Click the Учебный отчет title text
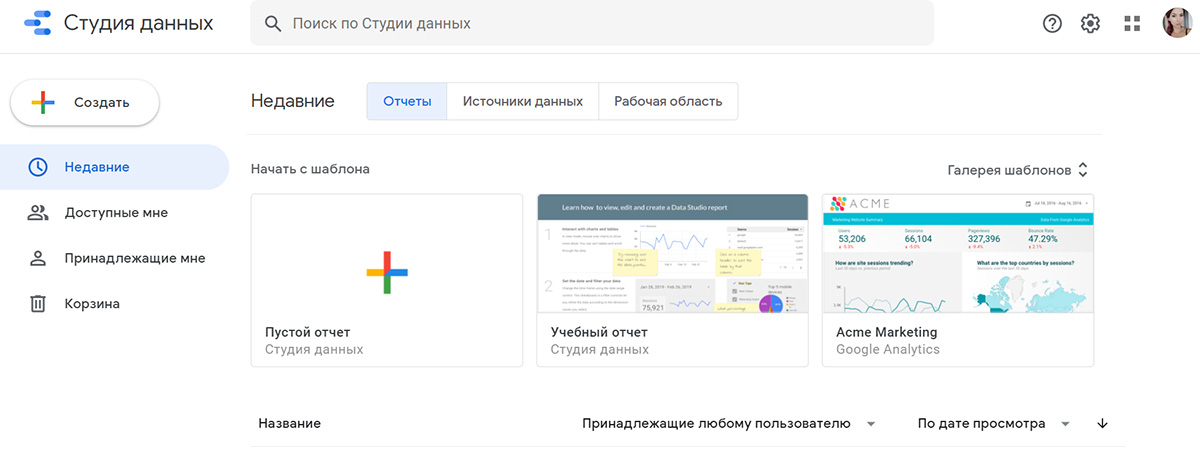1200x455 pixels. (x=599, y=331)
